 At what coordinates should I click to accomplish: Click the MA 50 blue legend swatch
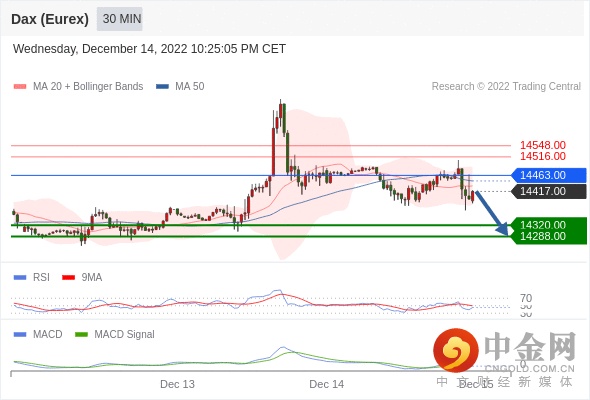coord(162,87)
